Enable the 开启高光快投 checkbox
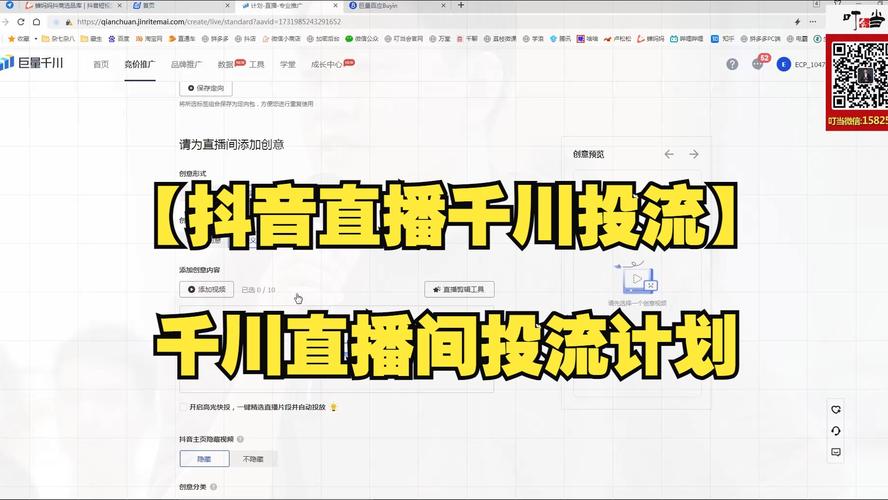This screenshot has height=500, width=888. point(183,407)
